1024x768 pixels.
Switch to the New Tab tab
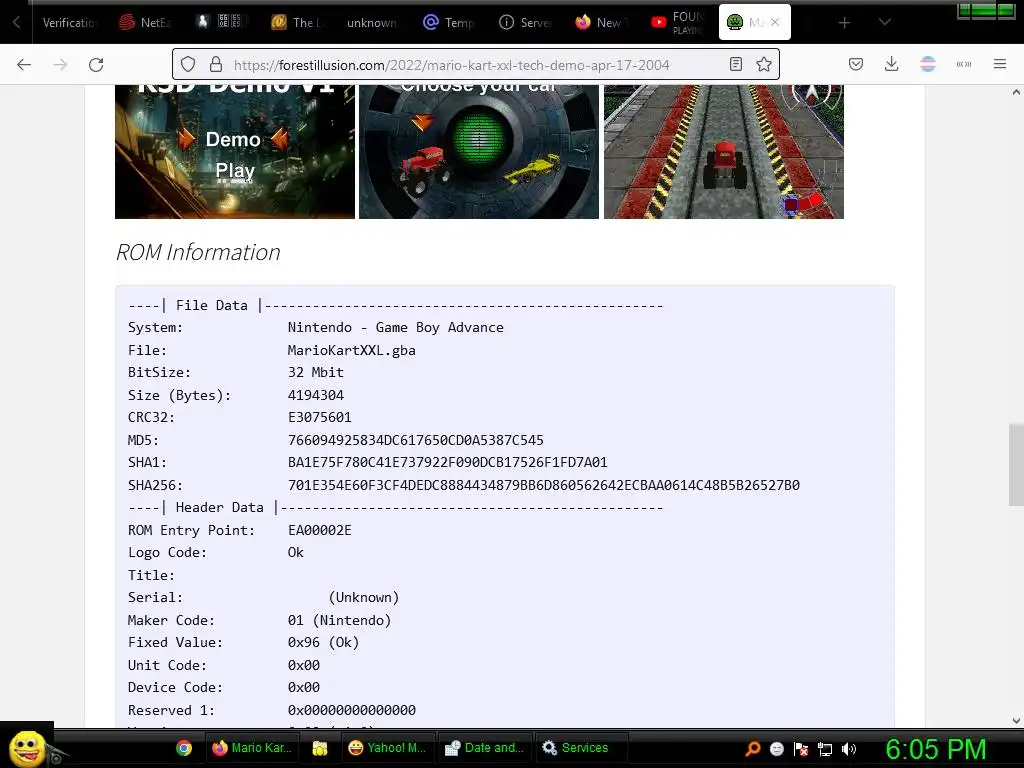click(x=601, y=23)
